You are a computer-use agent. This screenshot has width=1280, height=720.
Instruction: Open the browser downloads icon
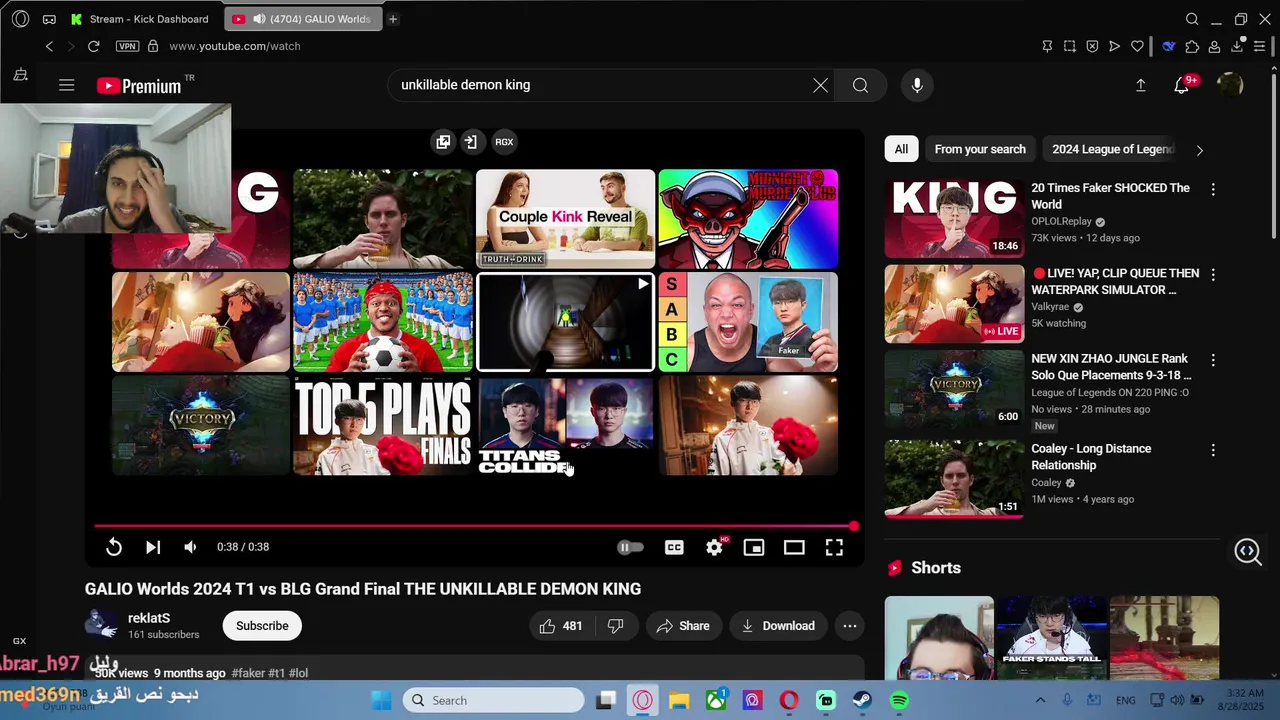coord(1237,46)
